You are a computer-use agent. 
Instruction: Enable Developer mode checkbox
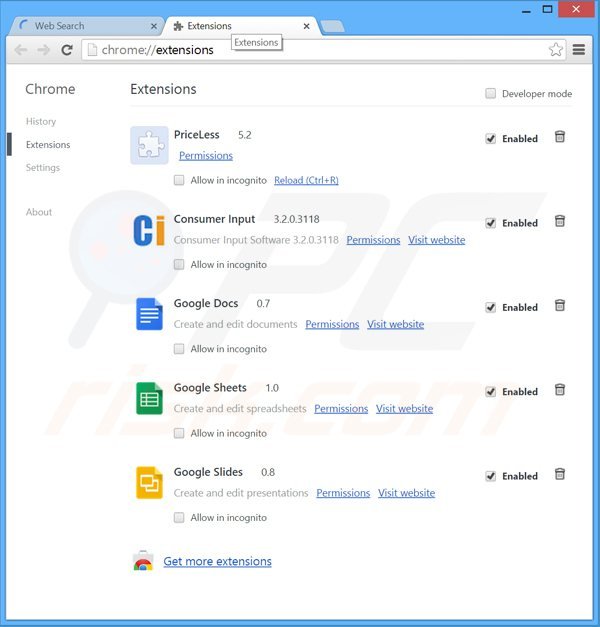tap(490, 94)
